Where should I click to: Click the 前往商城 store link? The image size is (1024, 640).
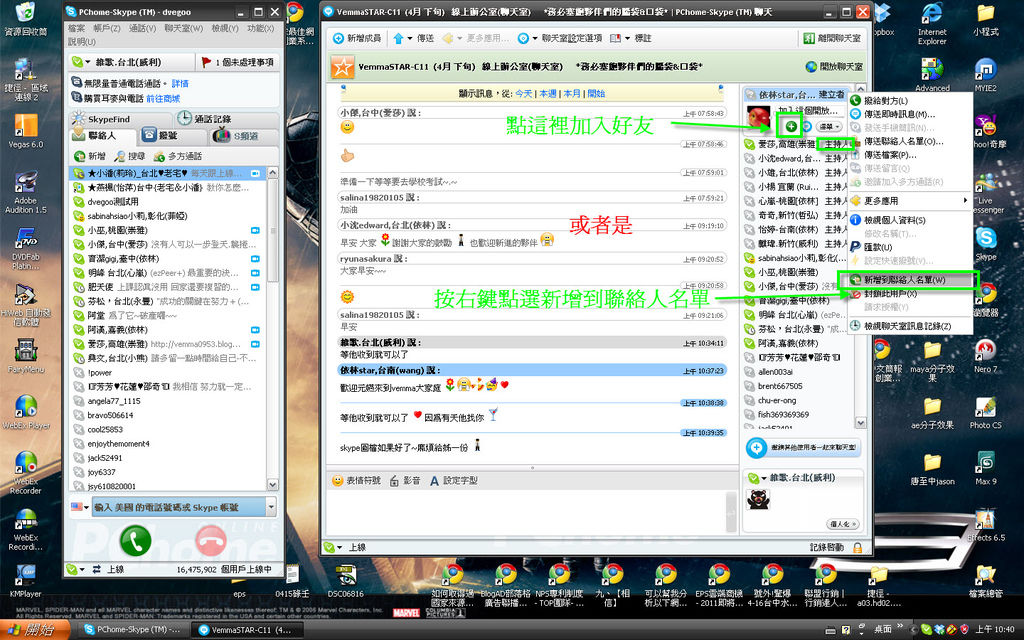(x=163, y=99)
